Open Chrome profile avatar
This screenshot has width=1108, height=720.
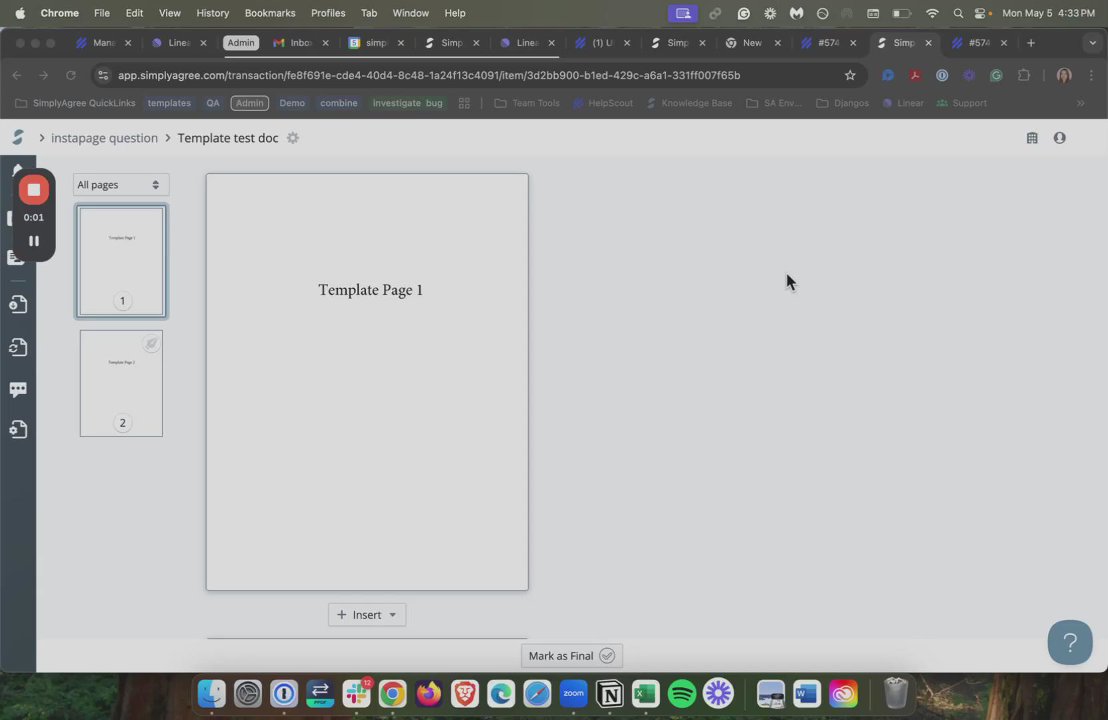1063,75
